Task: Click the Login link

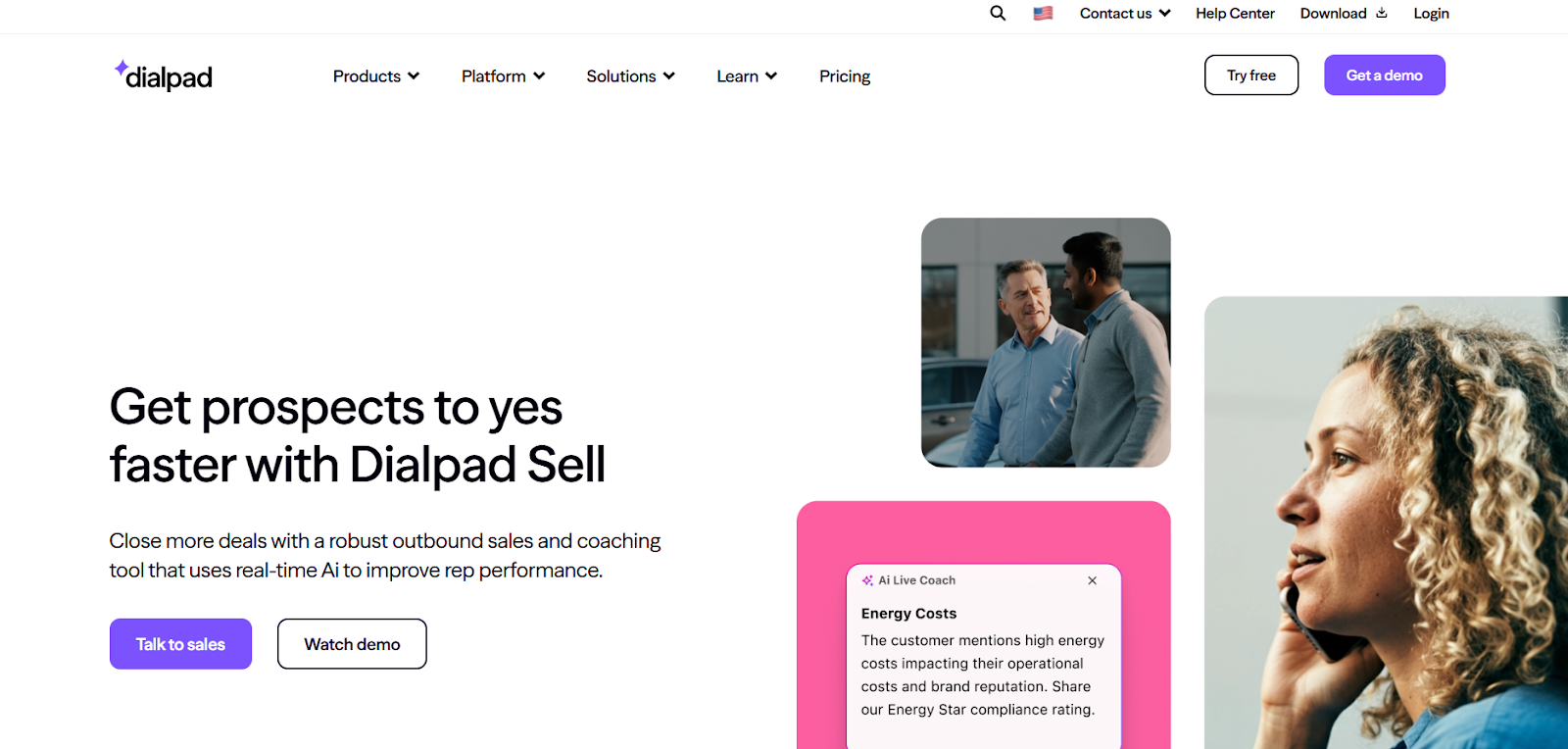Action: point(1431,14)
